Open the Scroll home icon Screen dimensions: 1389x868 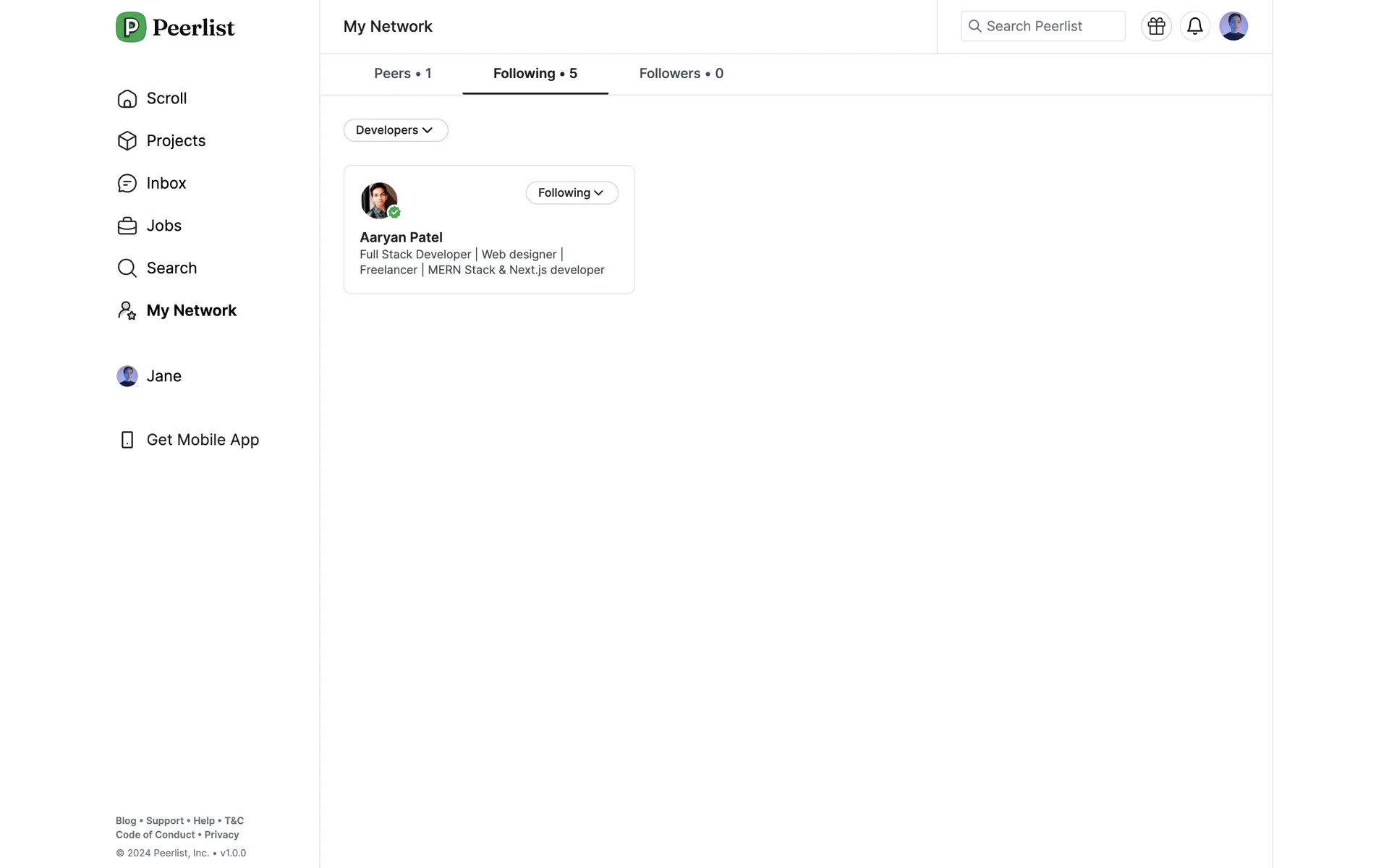127,98
